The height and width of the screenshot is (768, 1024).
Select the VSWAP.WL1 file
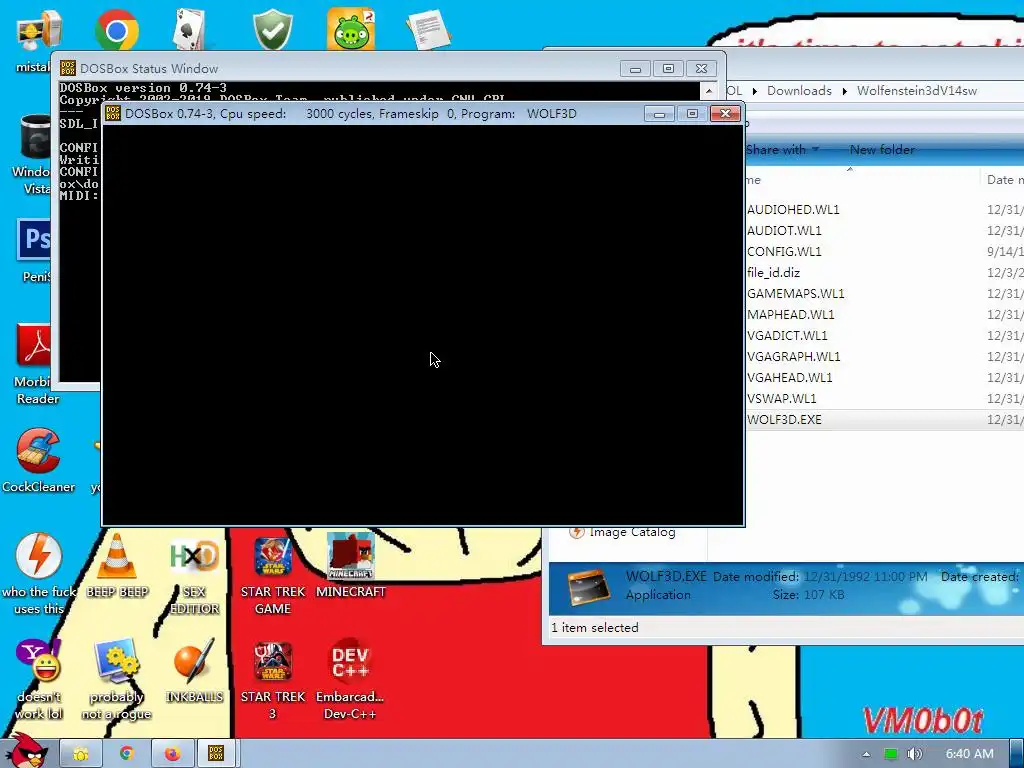tap(781, 398)
